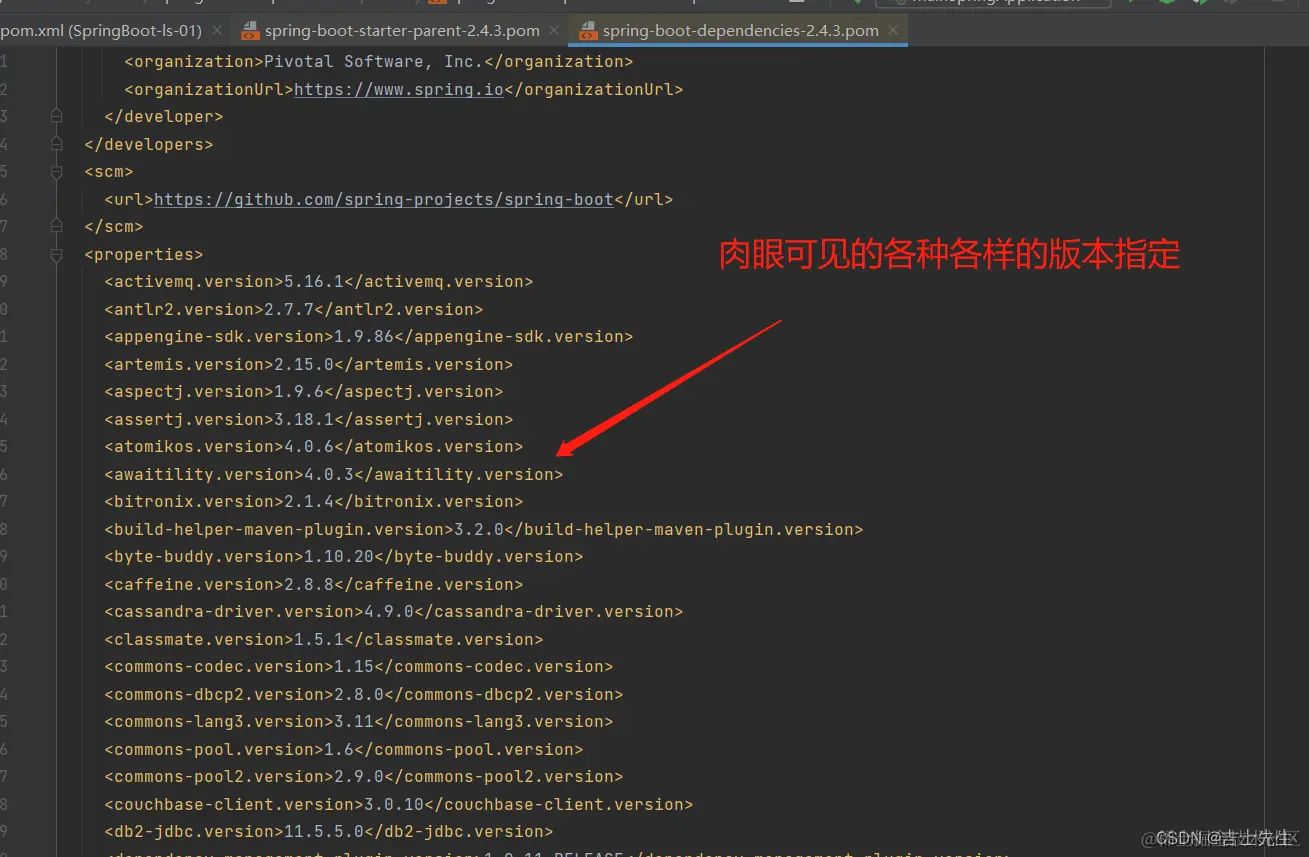Open the https://www.spring.io link

point(398,89)
